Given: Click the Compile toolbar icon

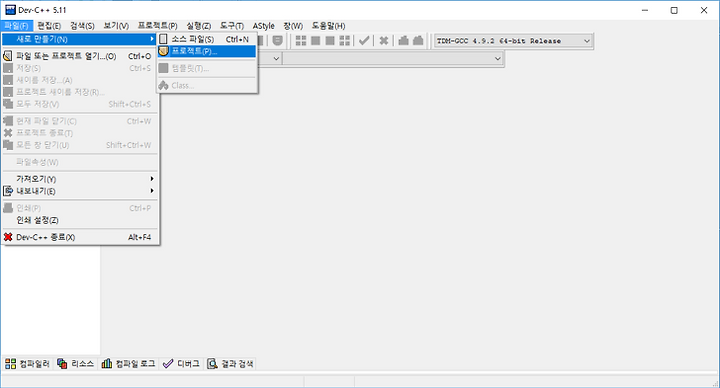Looking at the screenshot, I should point(301,41).
